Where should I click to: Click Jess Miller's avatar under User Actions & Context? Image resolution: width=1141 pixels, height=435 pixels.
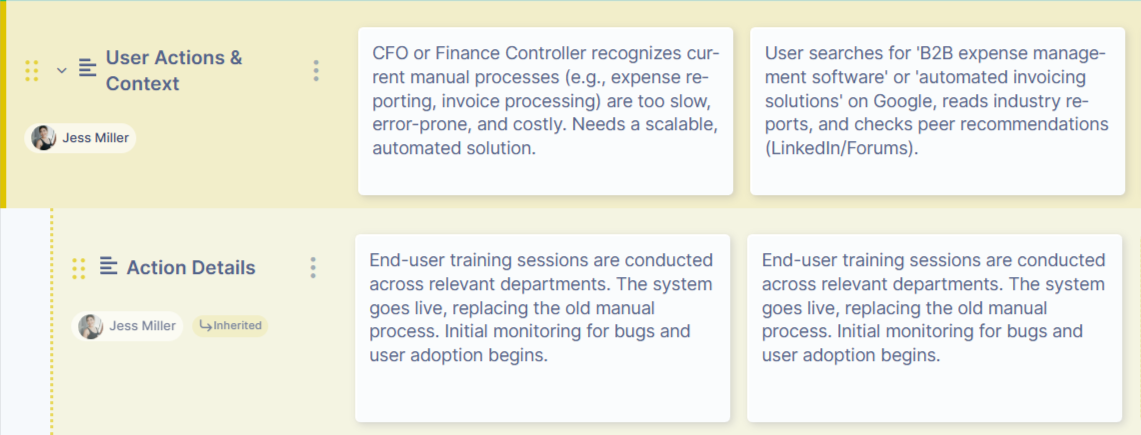click(43, 138)
